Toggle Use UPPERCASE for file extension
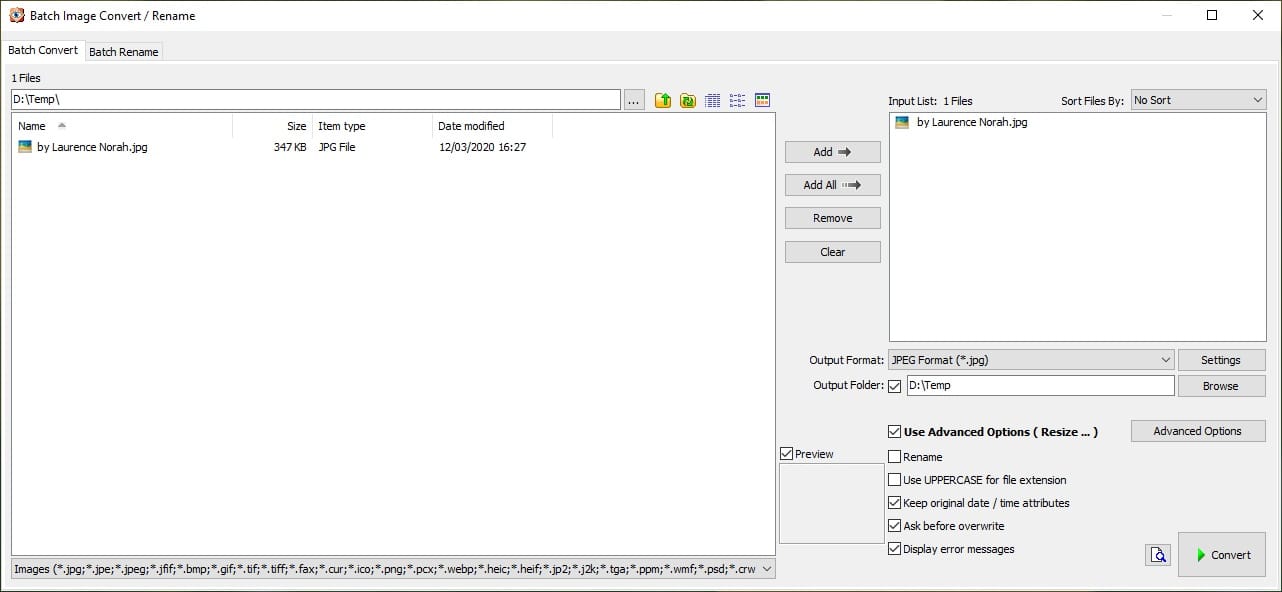 894,480
